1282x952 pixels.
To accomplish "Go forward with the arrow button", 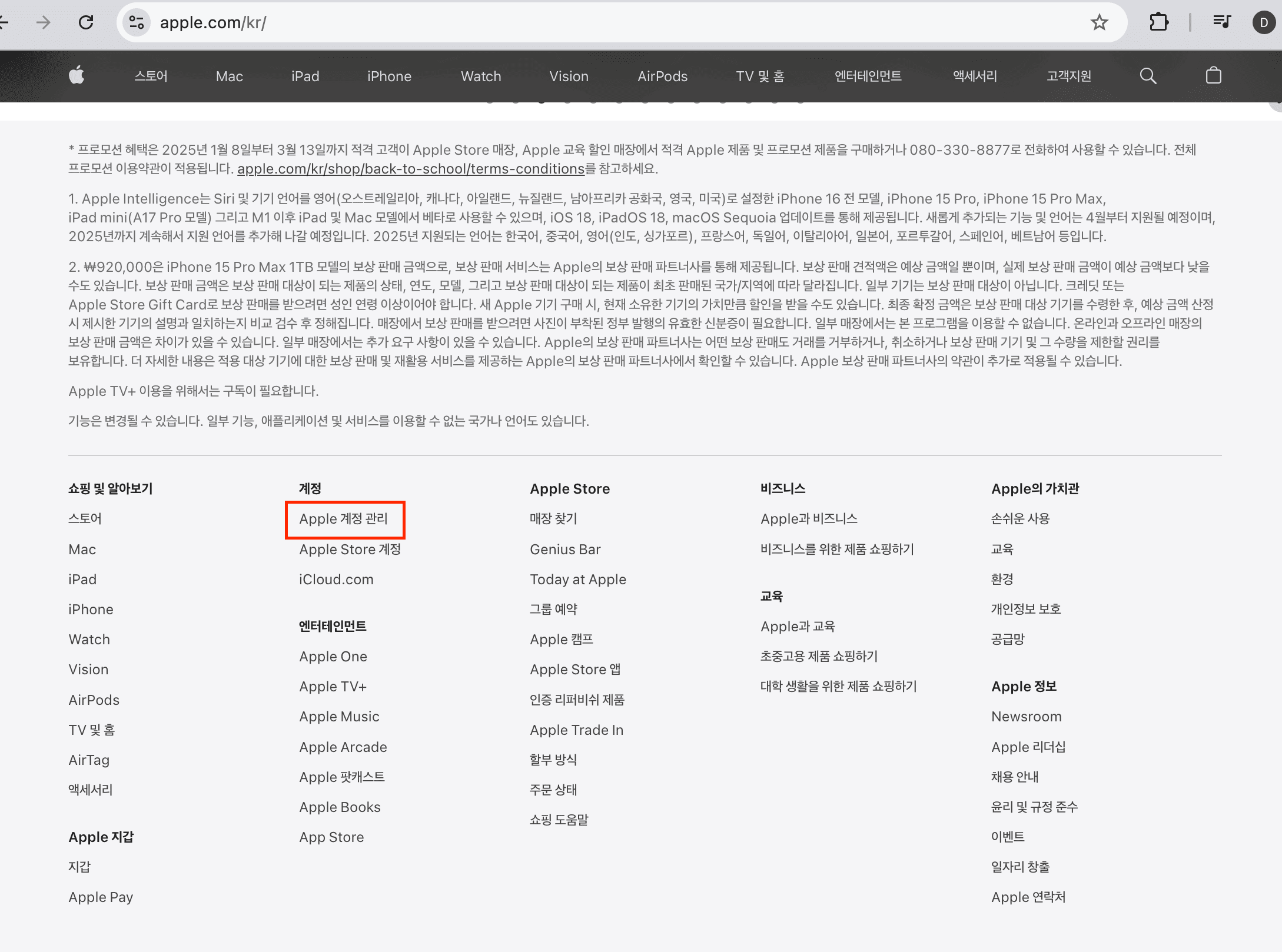I will pyautogui.click(x=44, y=23).
